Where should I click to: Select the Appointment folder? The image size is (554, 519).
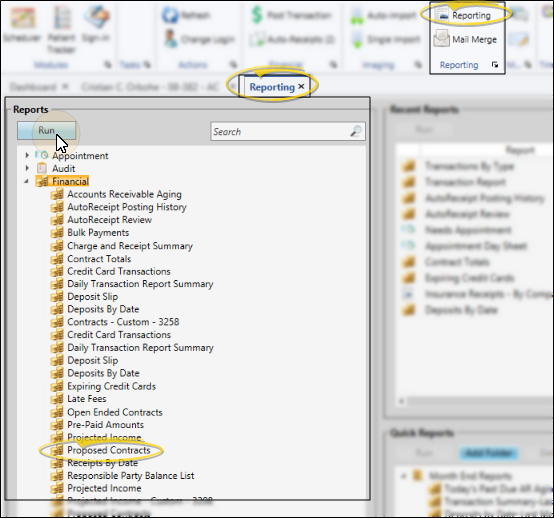(80, 156)
